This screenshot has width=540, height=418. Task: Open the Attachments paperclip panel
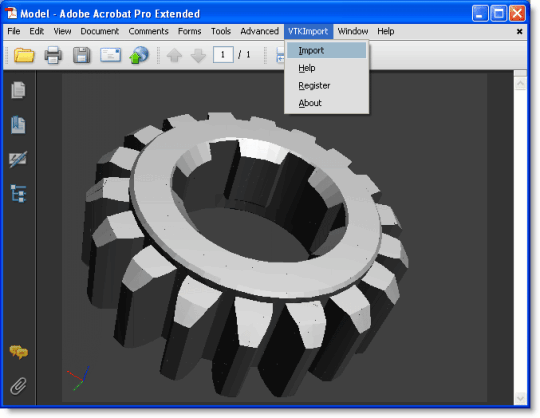pyautogui.click(x=18, y=386)
